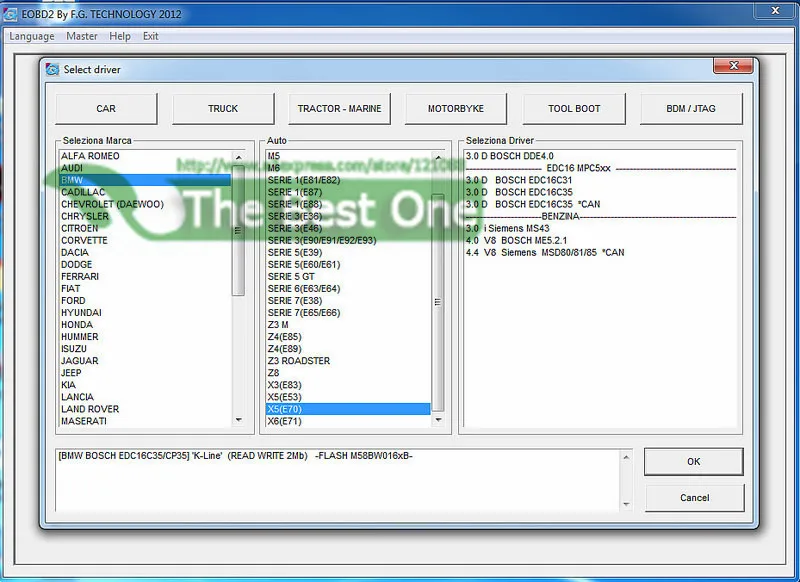Click the Select driver dialog icon
This screenshot has height=582, width=800.
click(x=52, y=69)
